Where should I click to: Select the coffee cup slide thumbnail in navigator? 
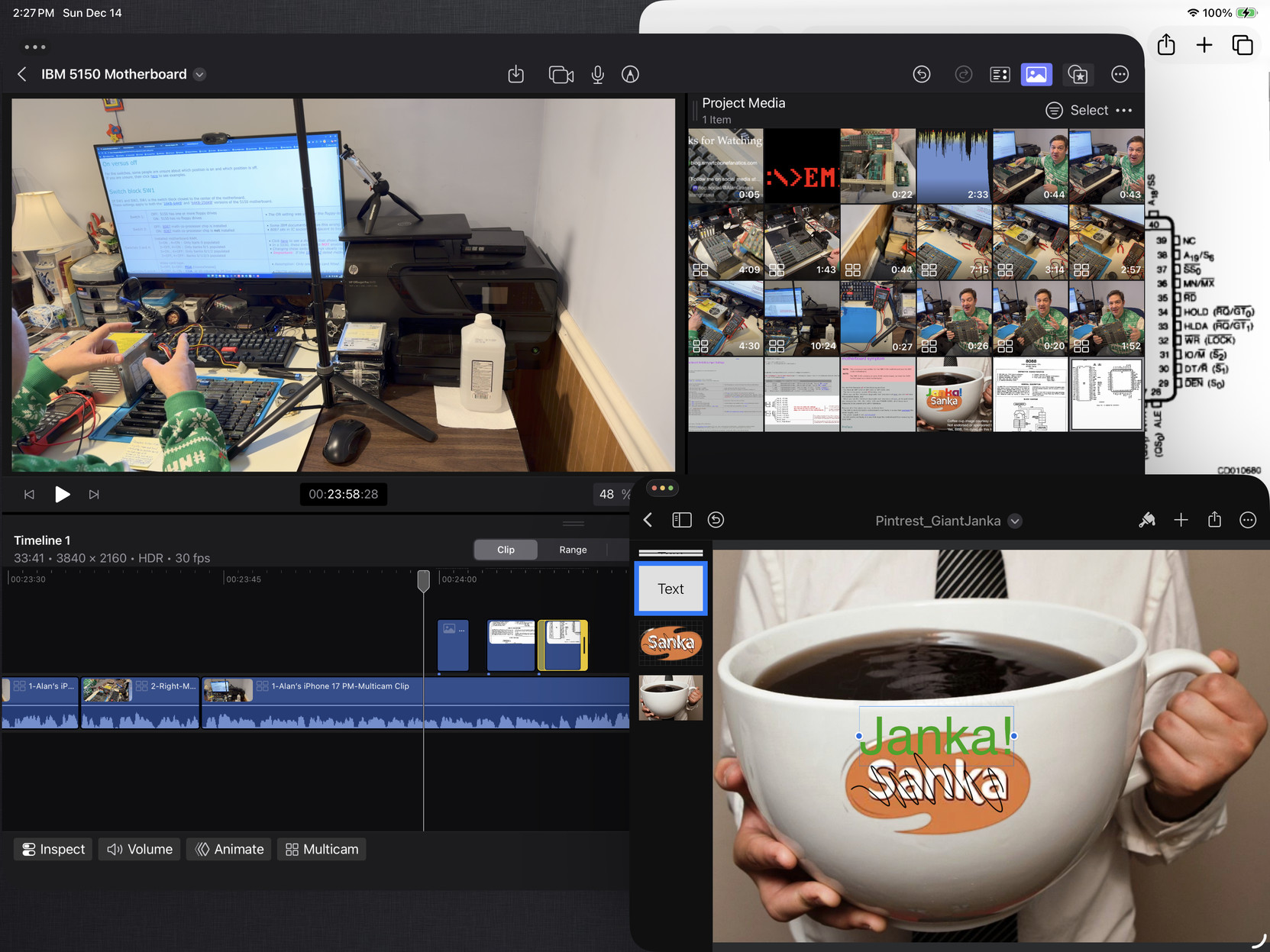click(671, 698)
